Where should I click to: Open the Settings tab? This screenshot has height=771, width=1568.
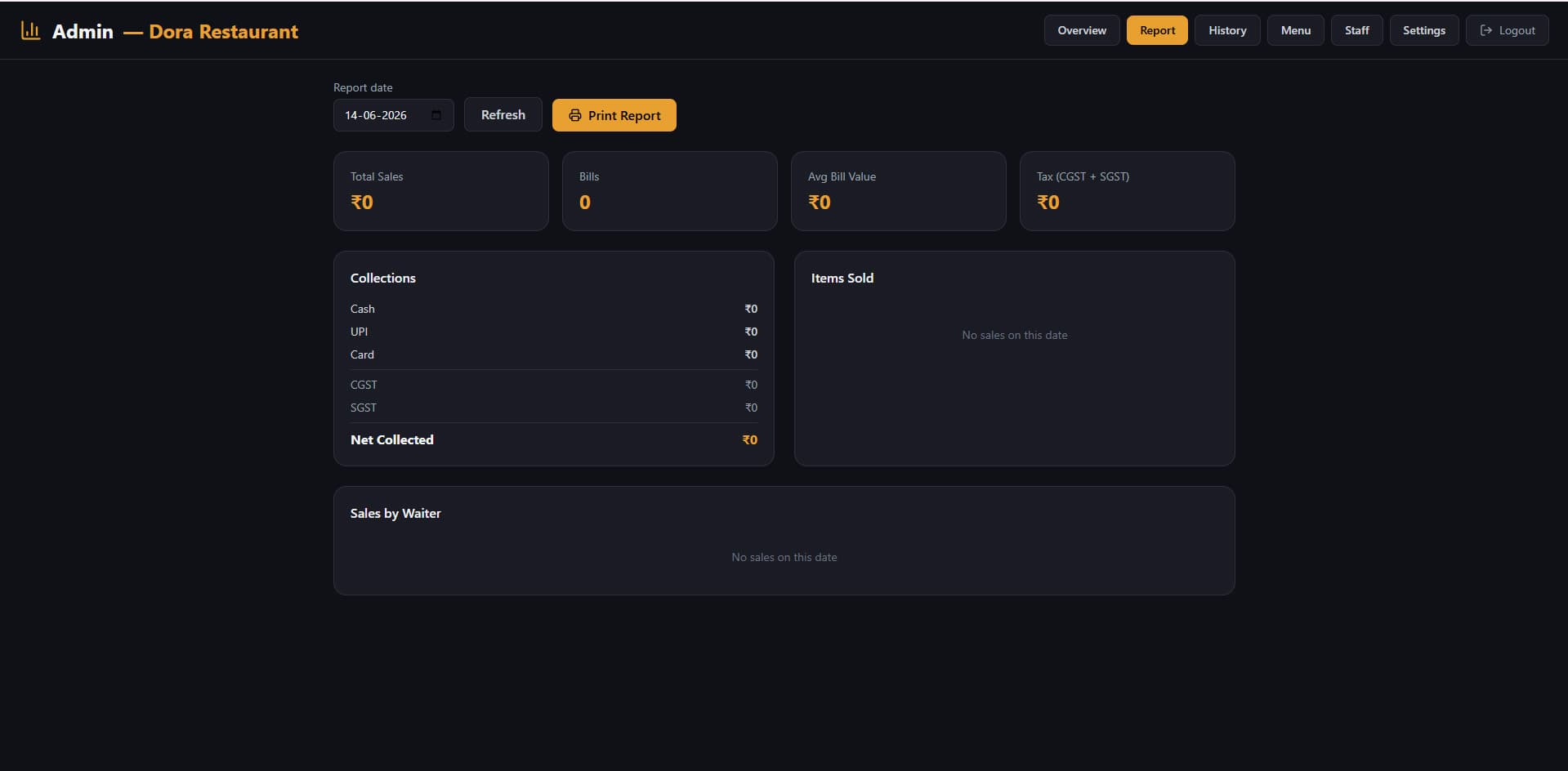(1423, 30)
